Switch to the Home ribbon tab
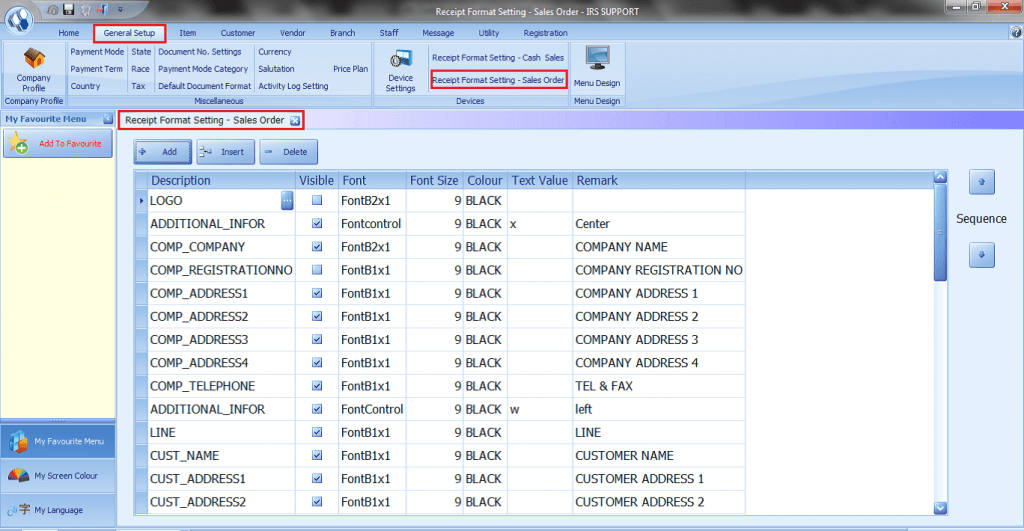1024x531 pixels. (69, 33)
